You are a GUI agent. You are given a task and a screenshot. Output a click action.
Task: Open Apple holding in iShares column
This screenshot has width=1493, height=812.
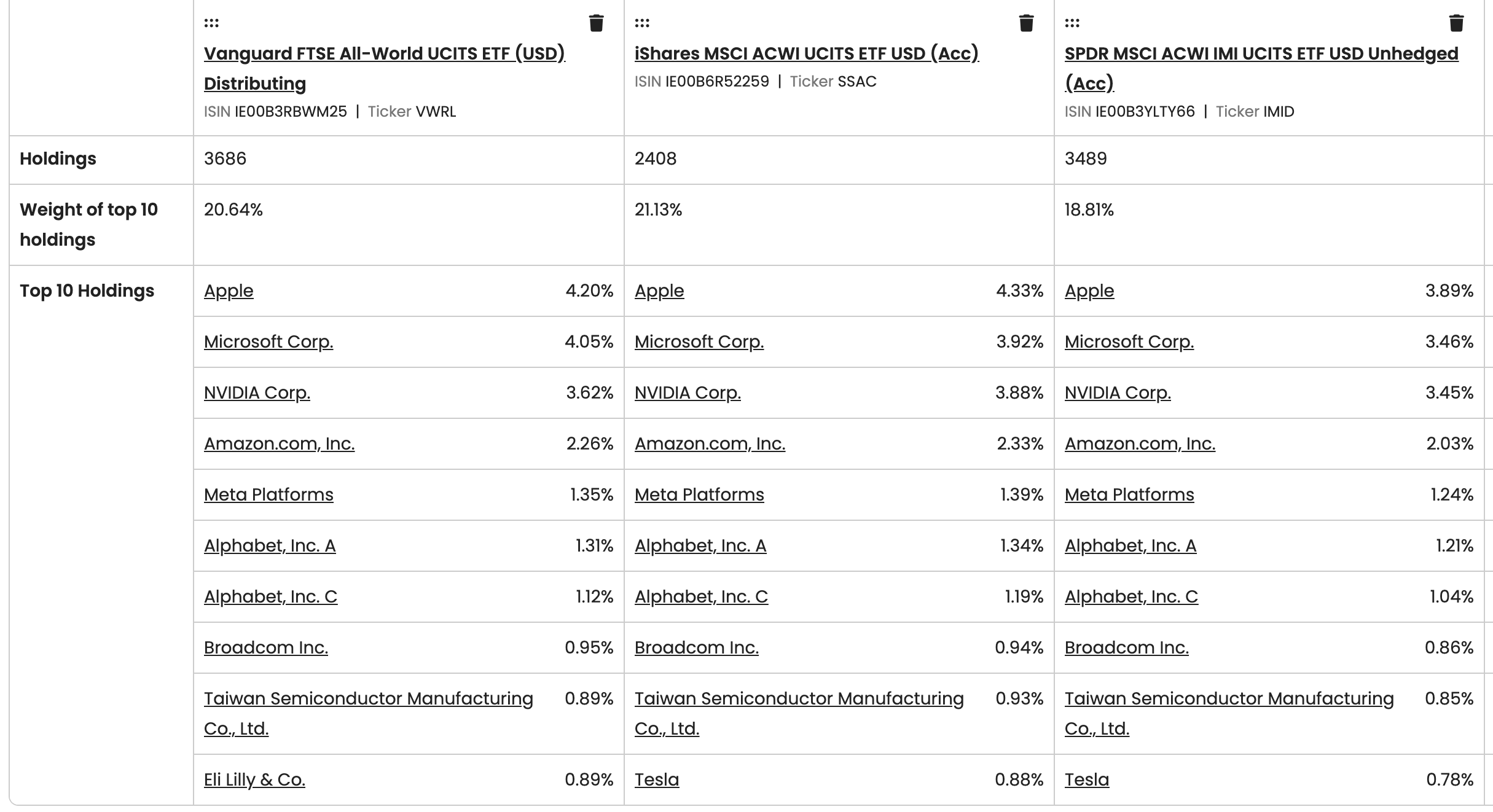(659, 291)
